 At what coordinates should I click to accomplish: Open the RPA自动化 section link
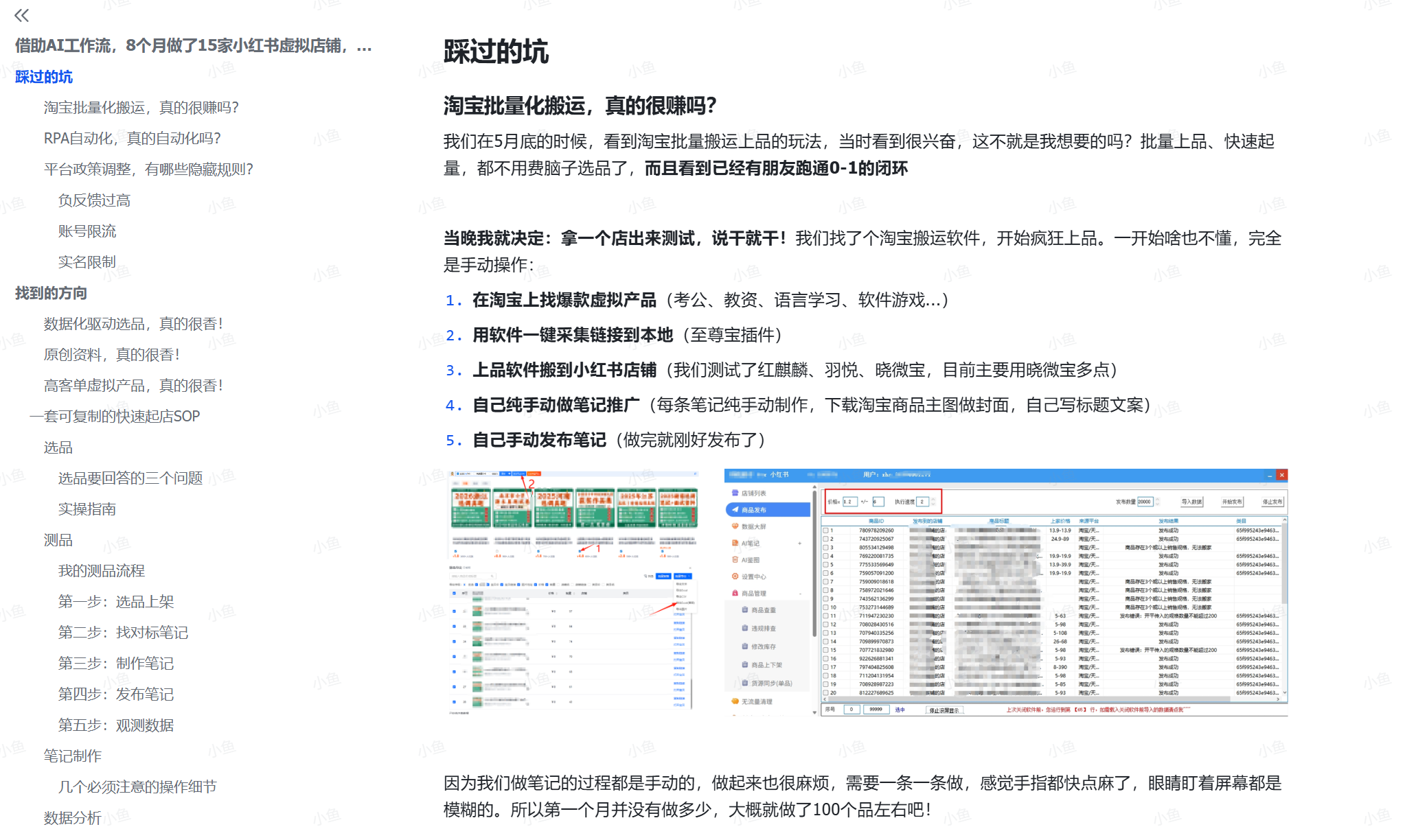(x=130, y=138)
